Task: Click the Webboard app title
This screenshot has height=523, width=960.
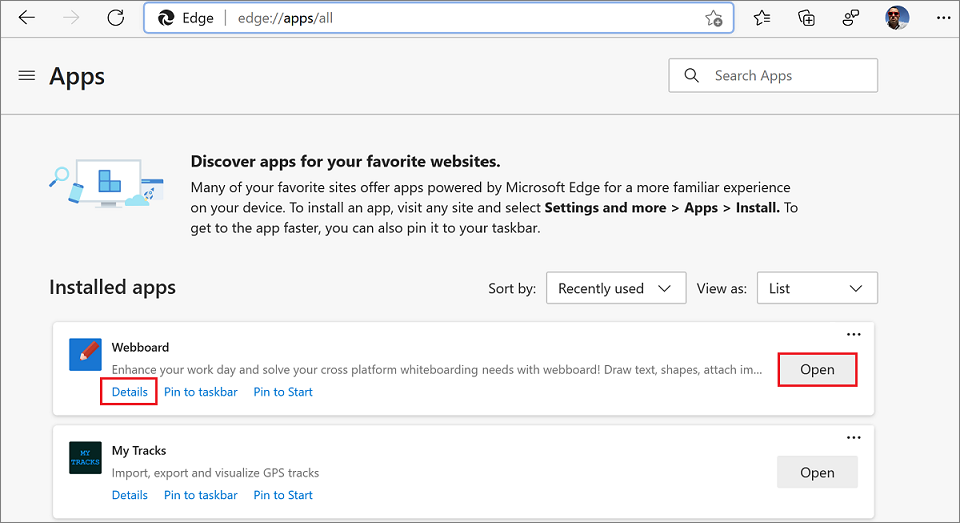Action: click(140, 347)
